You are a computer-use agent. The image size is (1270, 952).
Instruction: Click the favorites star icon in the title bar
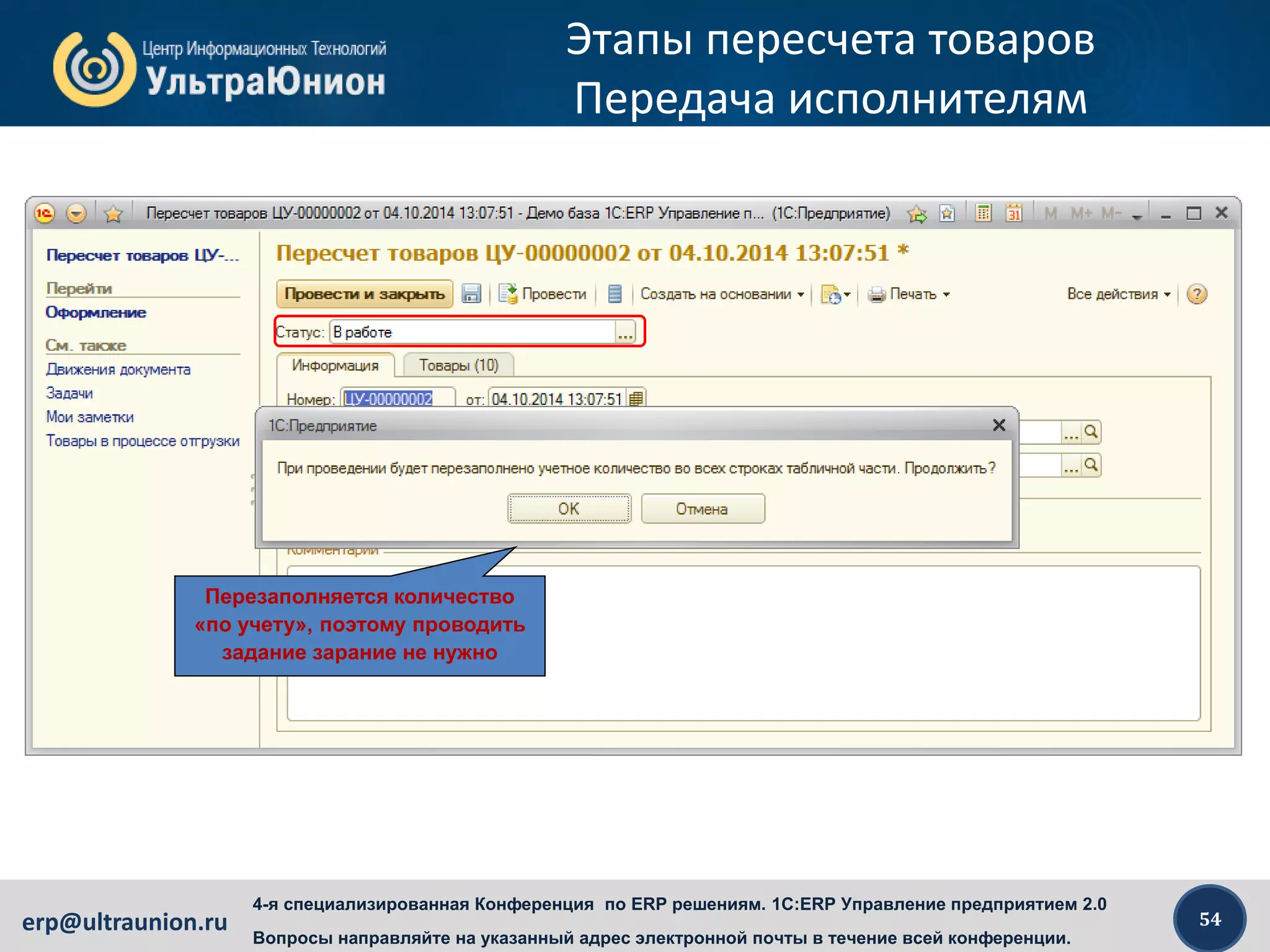(113, 214)
